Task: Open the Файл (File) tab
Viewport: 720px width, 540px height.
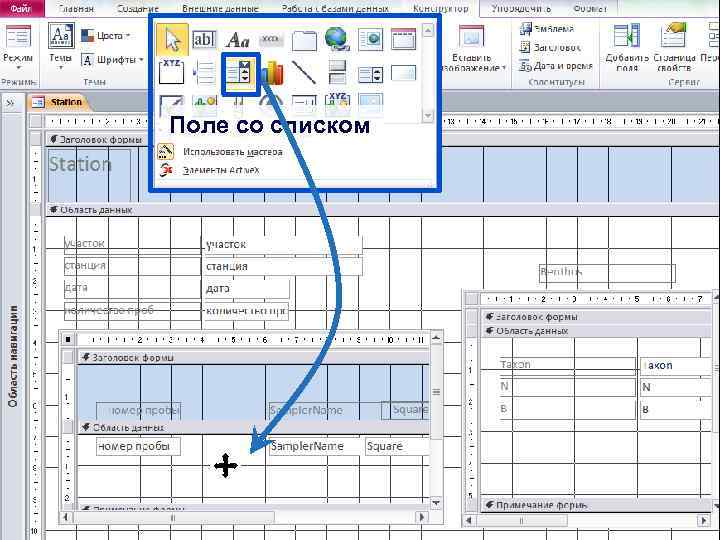Action: click(x=21, y=8)
